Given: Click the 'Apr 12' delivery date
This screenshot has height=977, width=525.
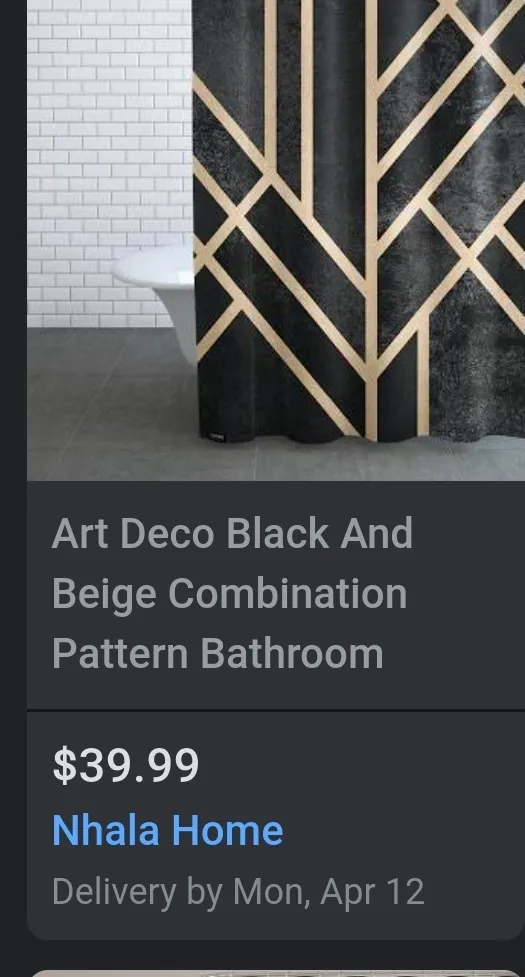Looking at the screenshot, I should pos(372,892).
